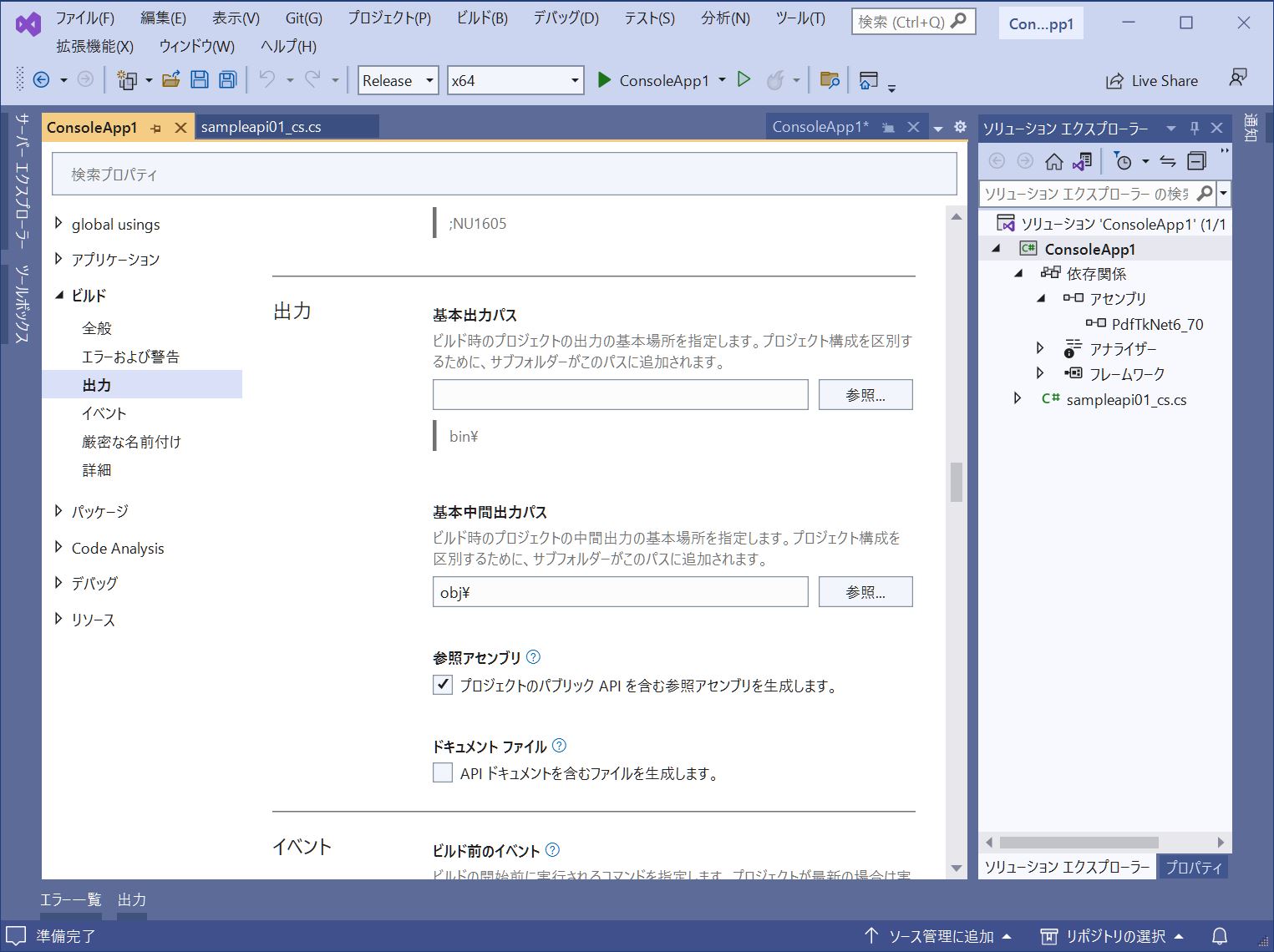Click Collapse All icon in Solution Explorer
1274x952 pixels.
(1196, 161)
